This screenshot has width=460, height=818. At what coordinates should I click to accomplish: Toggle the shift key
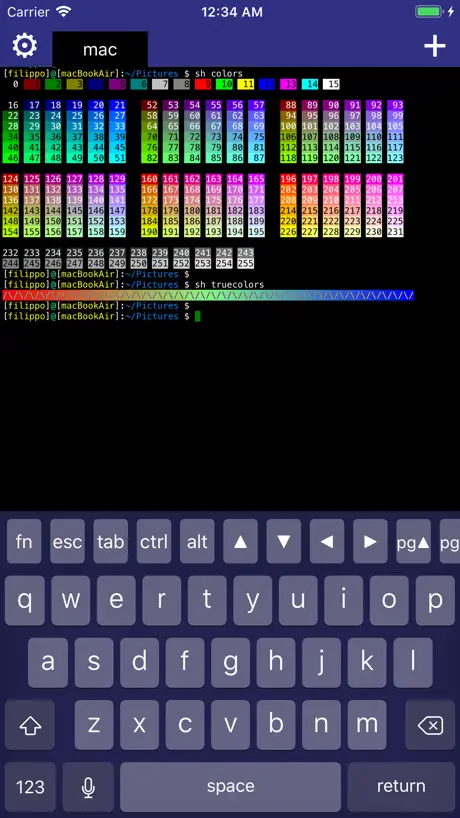30,725
